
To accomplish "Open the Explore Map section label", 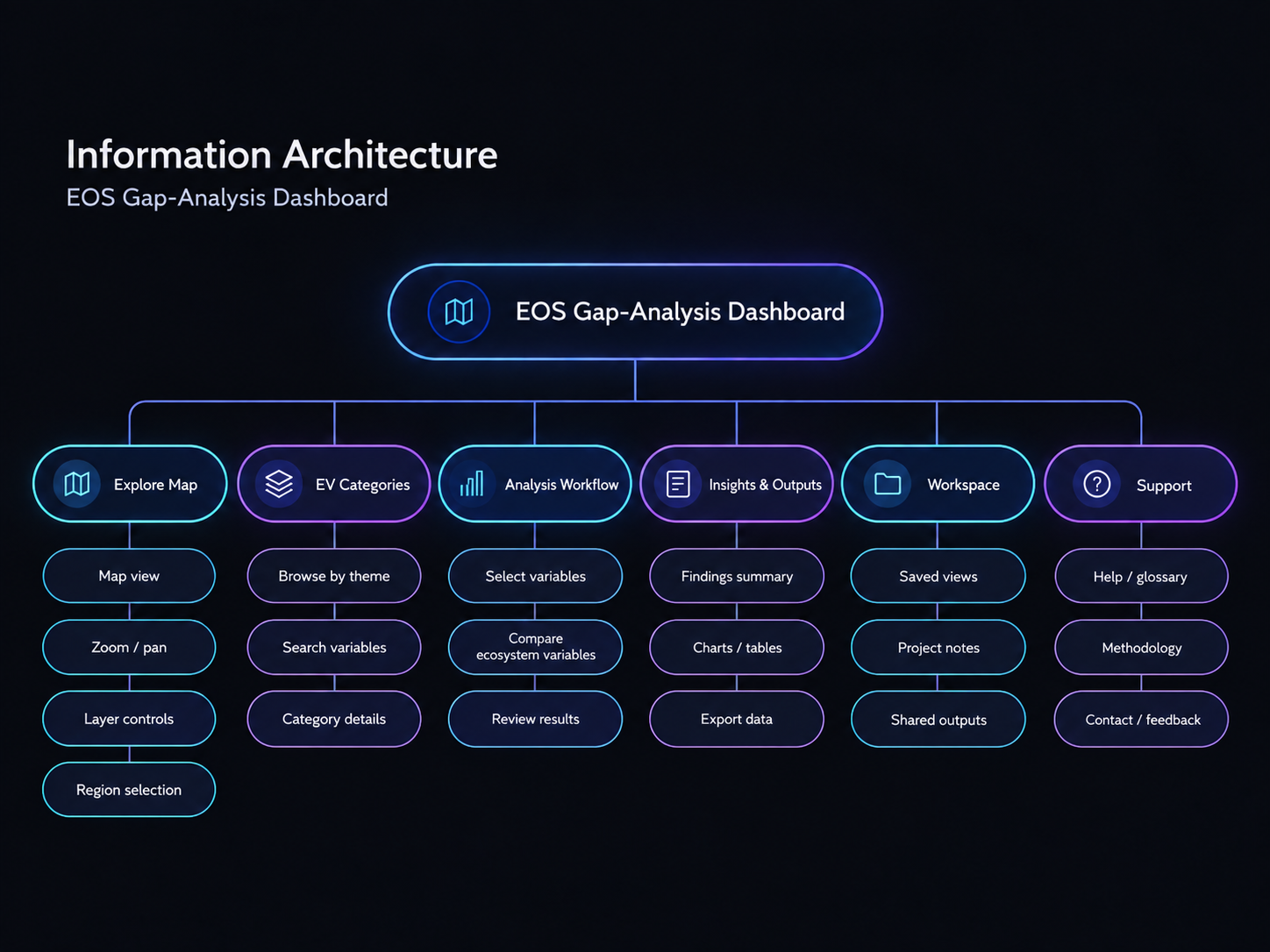I will [155, 485].
